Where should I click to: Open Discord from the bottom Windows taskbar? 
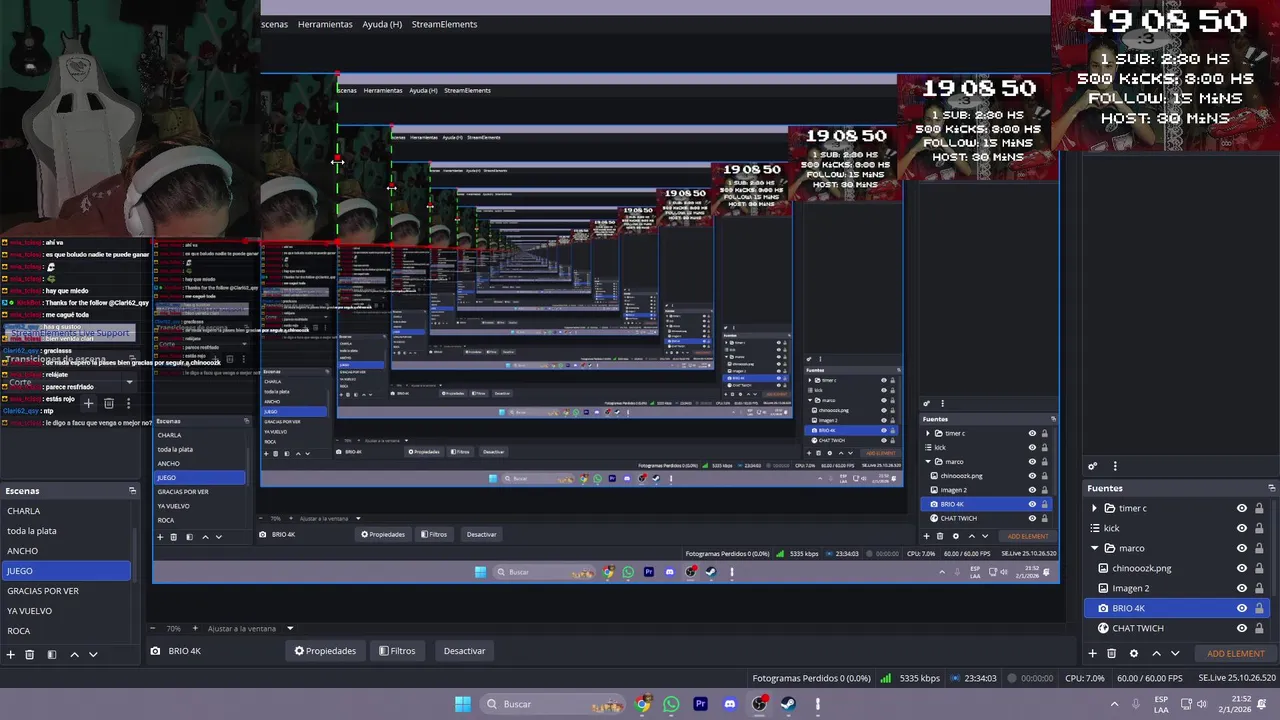pos(730,704)
